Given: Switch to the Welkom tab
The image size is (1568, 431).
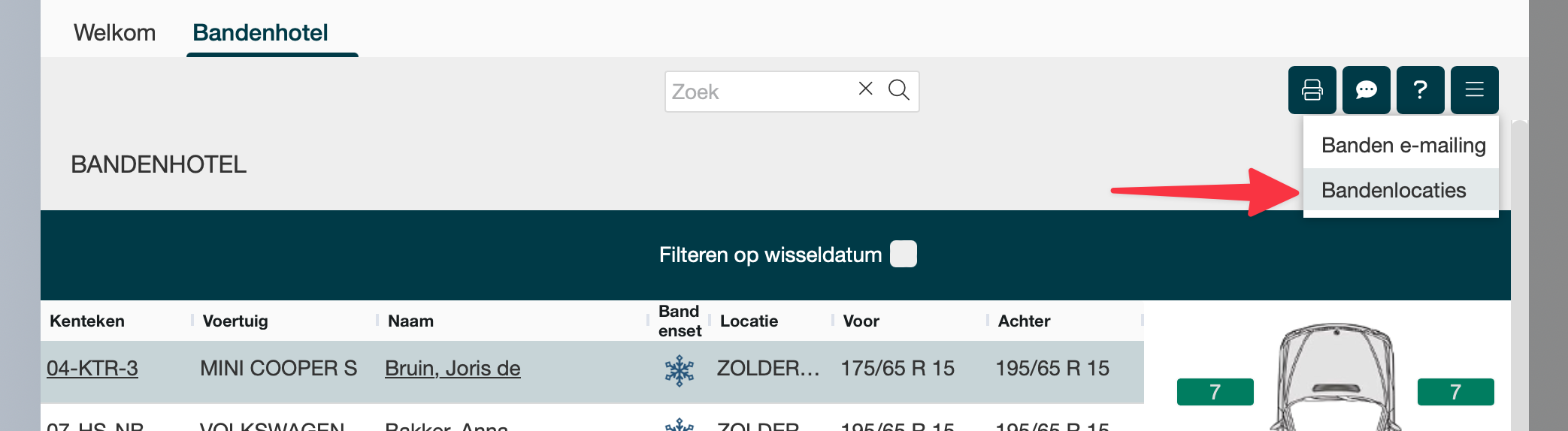Looking at the screenshot, I should pyautogui.click(x=114, y=33).
